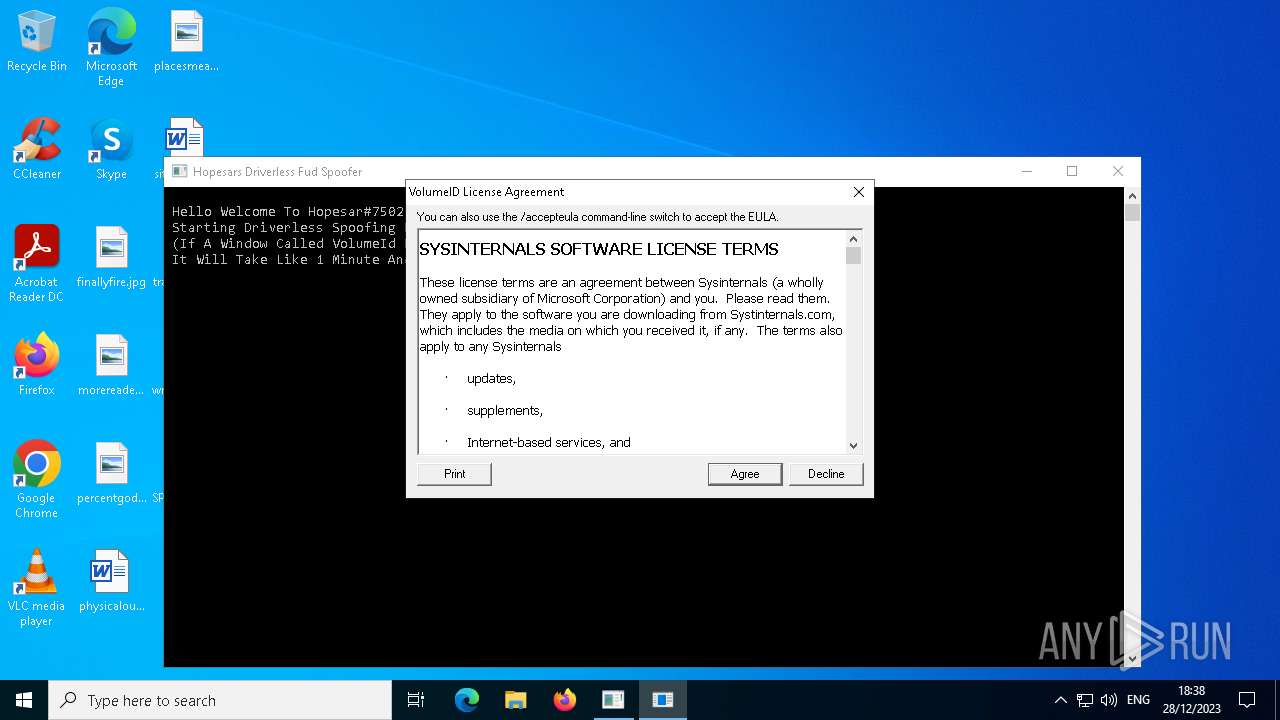Open File Explorer from taskbar
The height and width of the screenshot is (720, 1280).
(515, 700)
